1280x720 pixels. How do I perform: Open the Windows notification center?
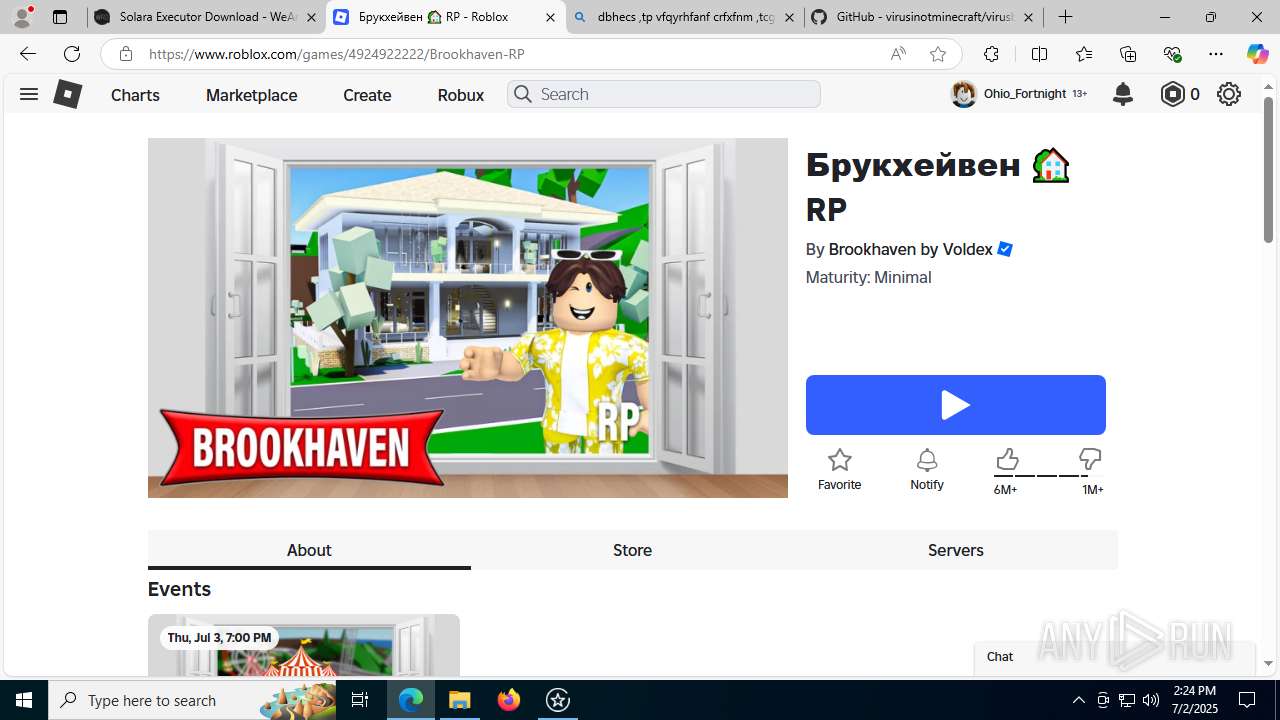coord(1247,700)
